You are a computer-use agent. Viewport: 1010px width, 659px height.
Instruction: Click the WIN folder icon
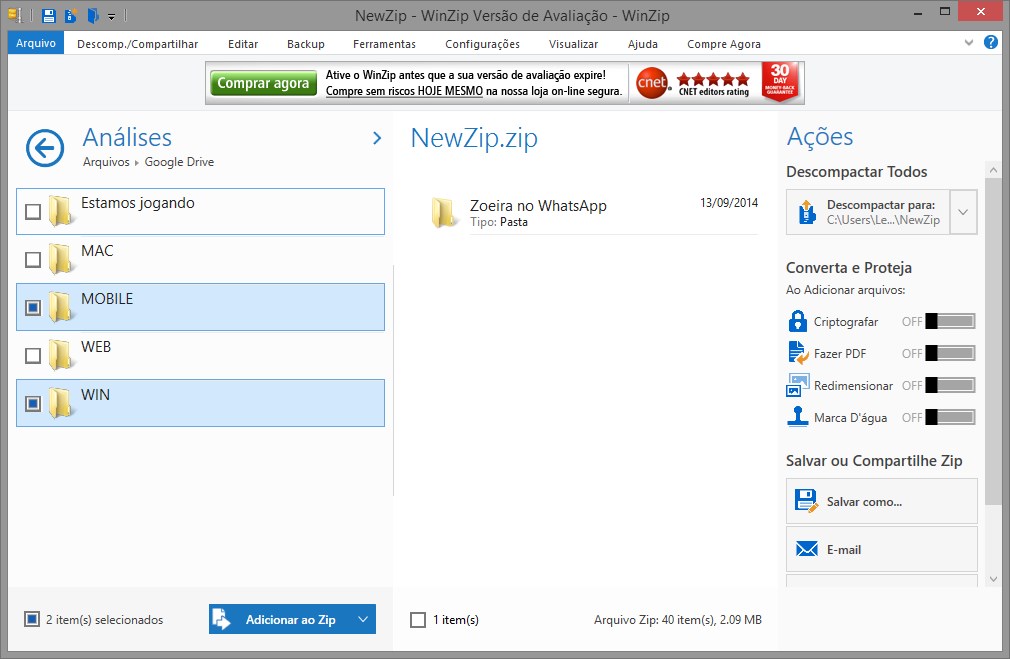[61, 403]
